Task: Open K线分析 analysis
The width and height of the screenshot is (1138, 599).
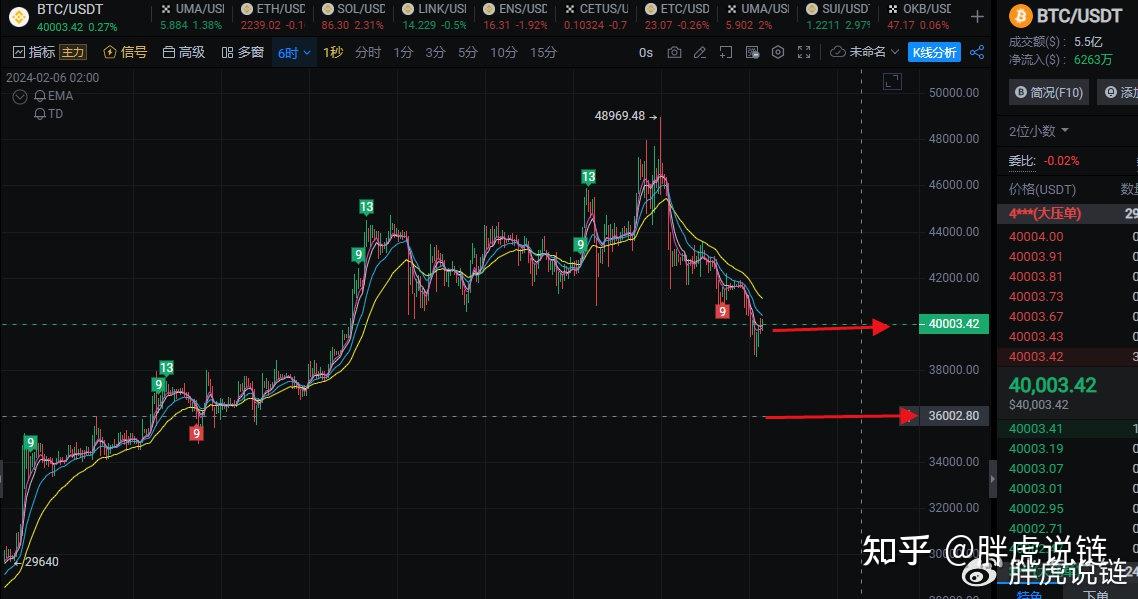Action: point(934,52)
